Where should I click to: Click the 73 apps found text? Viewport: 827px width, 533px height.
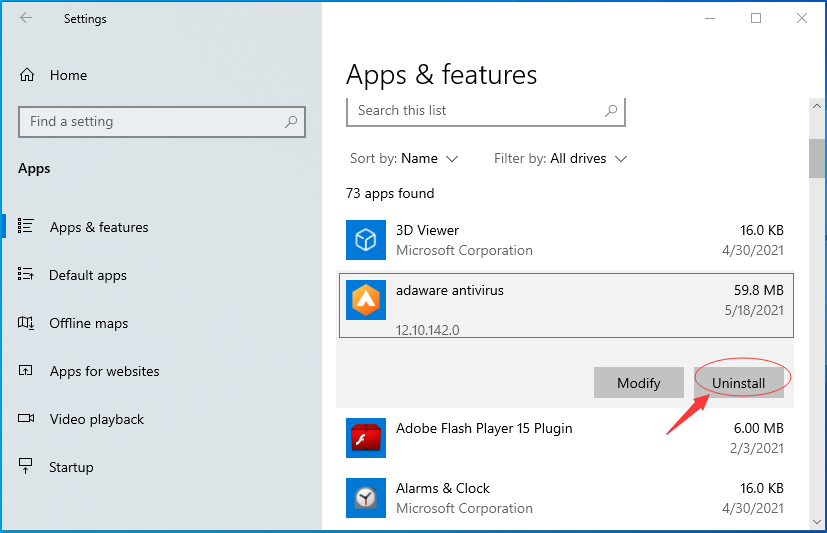390,193
